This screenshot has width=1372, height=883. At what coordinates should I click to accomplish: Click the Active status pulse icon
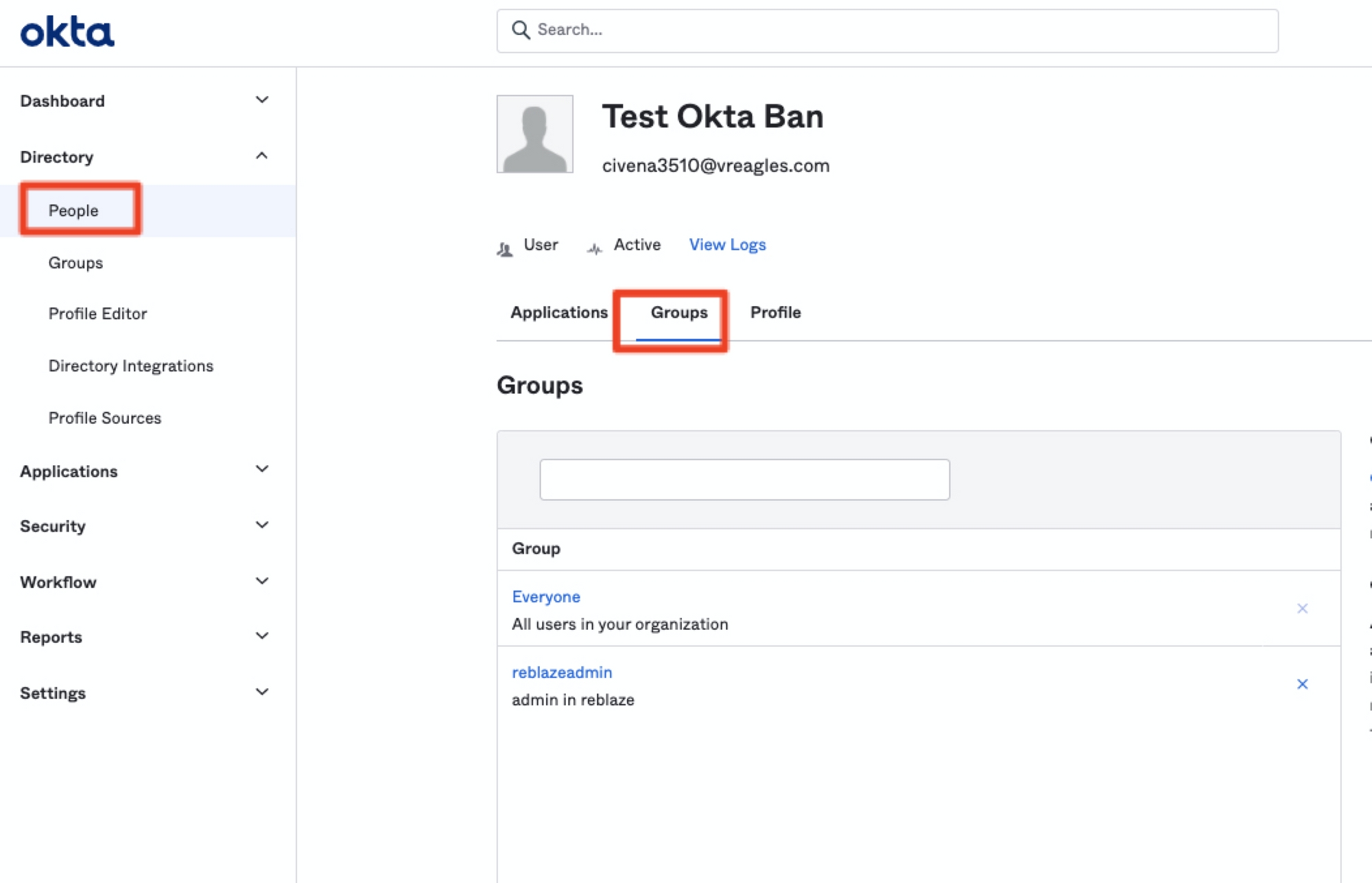pyautogui.click(x=594, y=249)
